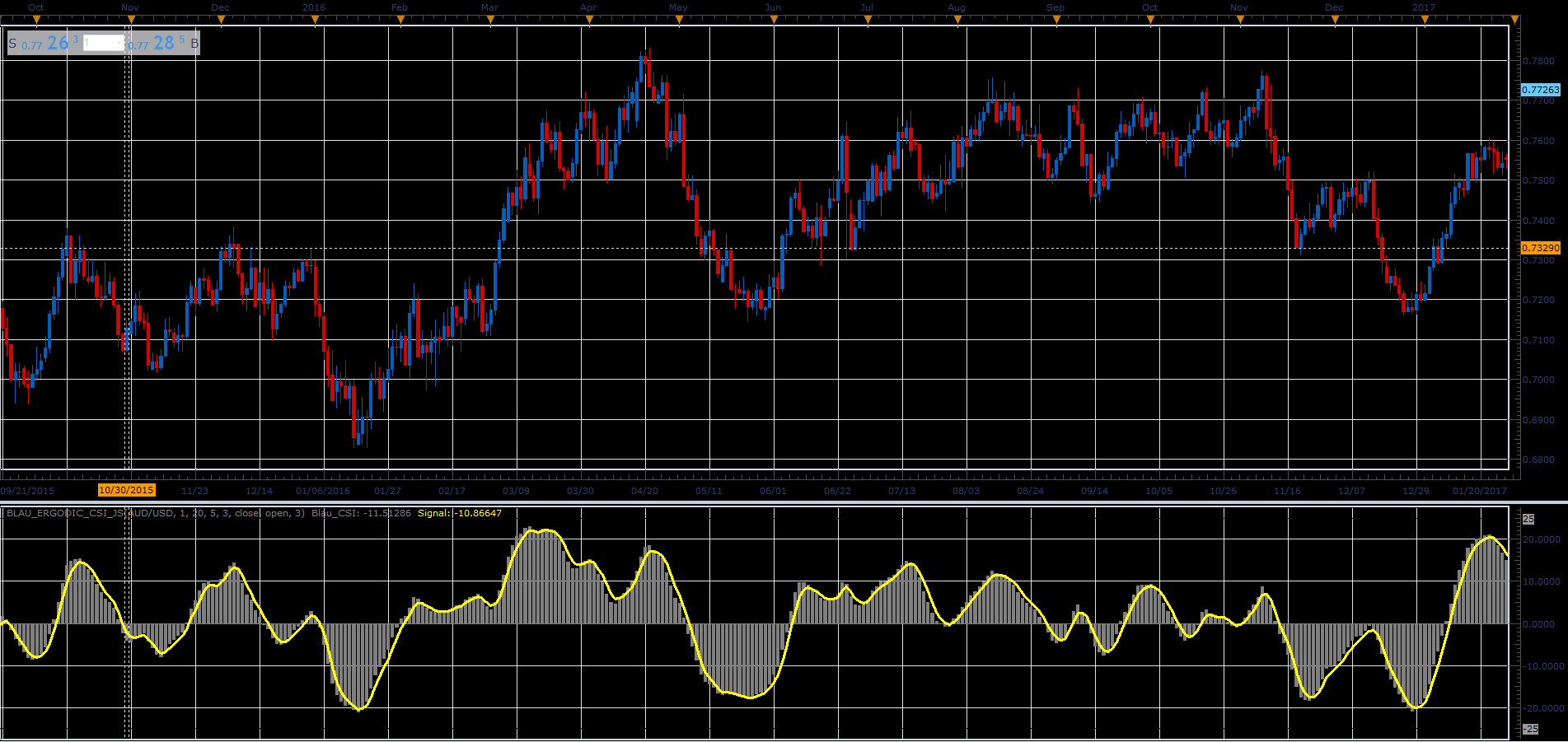The image size is (1568, 742).
Task: Click the May orange timeline marker
Action: (680, 20)
